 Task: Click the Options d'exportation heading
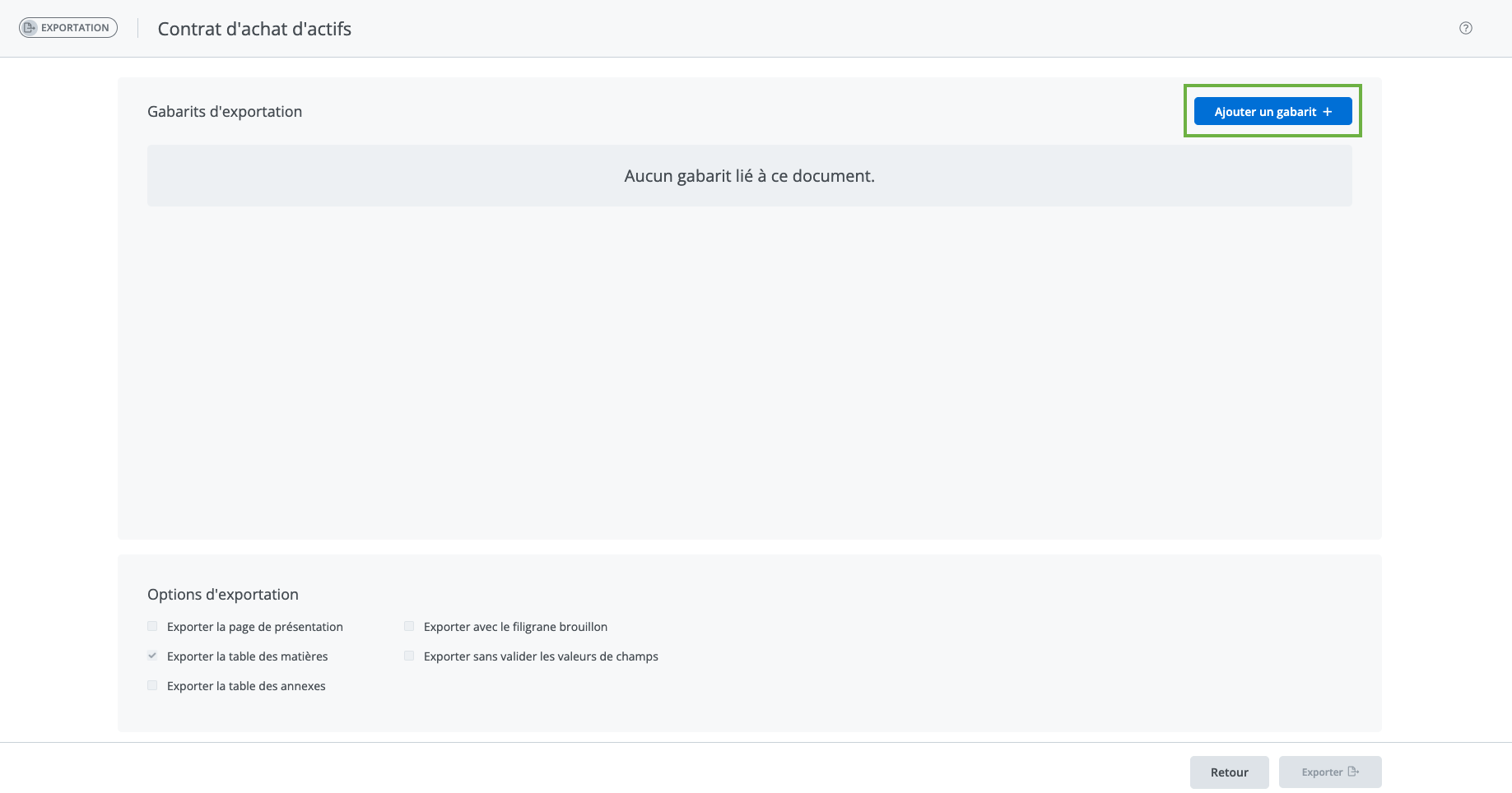coord(223,595)
